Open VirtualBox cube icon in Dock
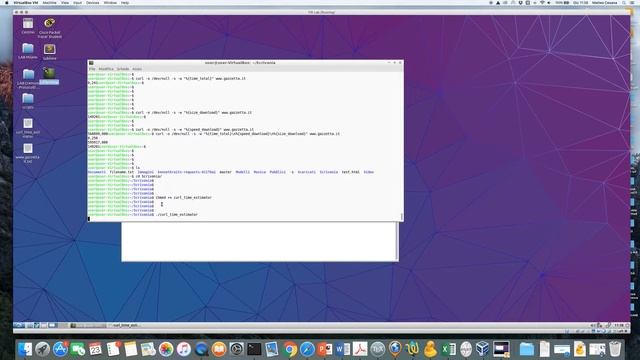This screenshot has height=360, width=640. click(x=483, y=349)
